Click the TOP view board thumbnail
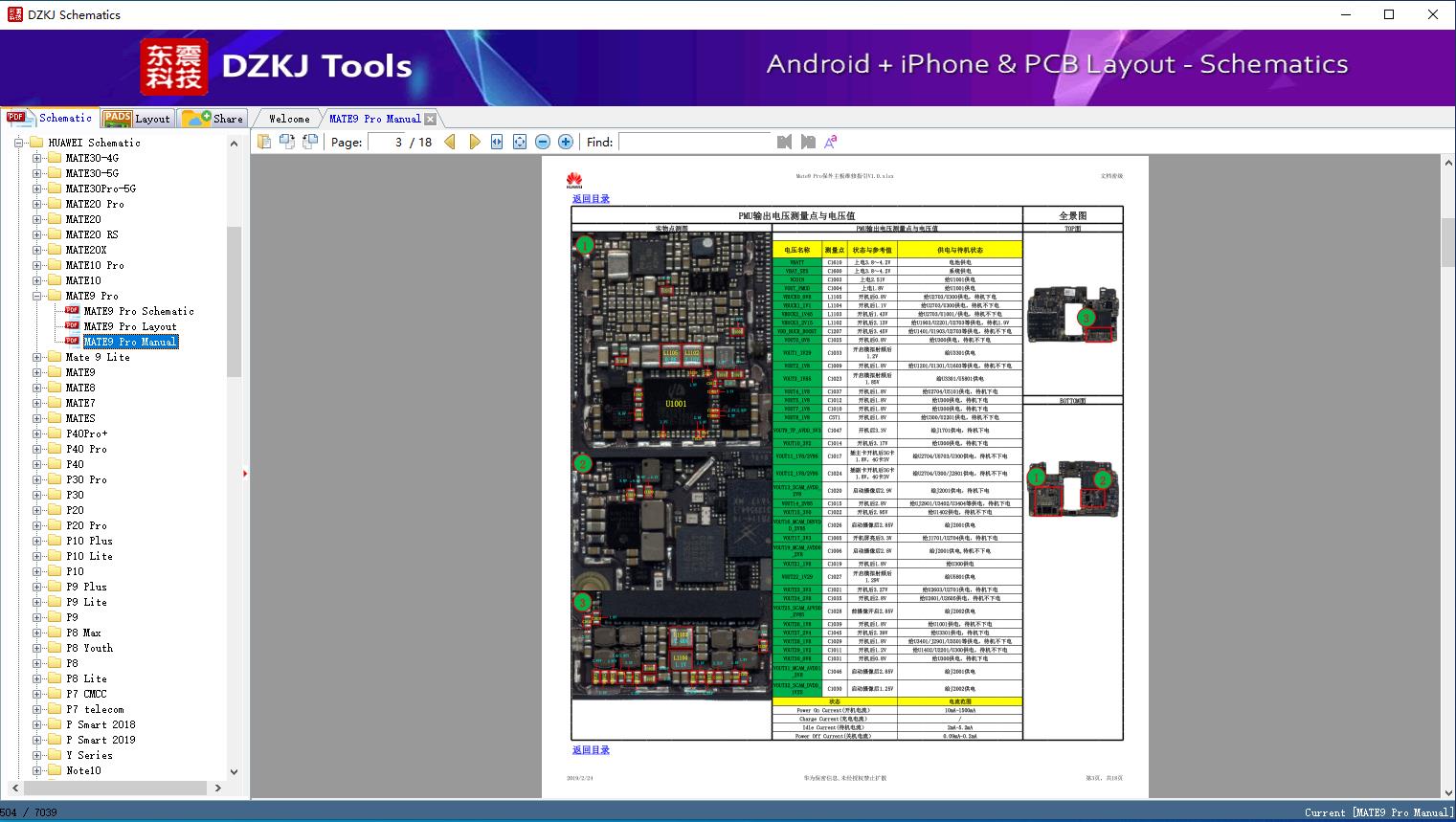This screenshot has height=822, width=1456. pyautogui.click(x=1072, y=315)
